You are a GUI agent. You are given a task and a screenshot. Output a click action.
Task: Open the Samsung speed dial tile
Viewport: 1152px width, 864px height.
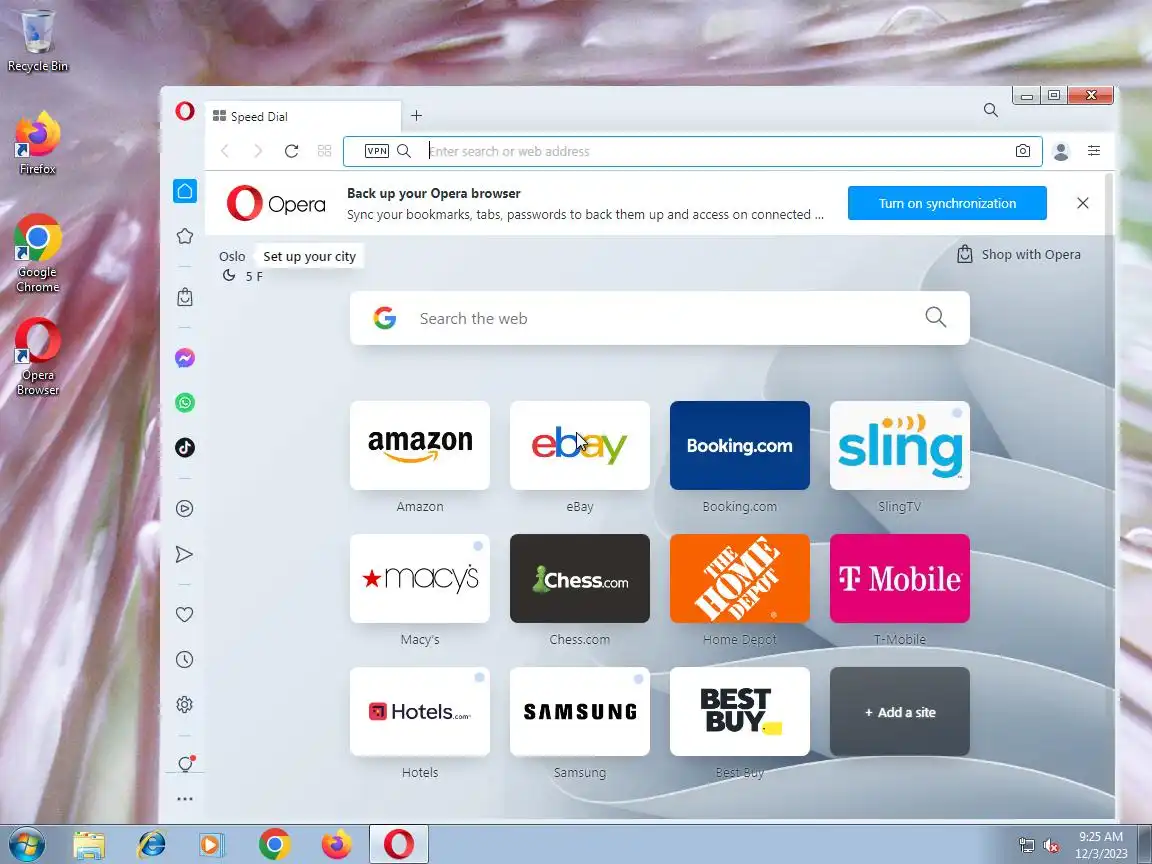coord(580,712)
